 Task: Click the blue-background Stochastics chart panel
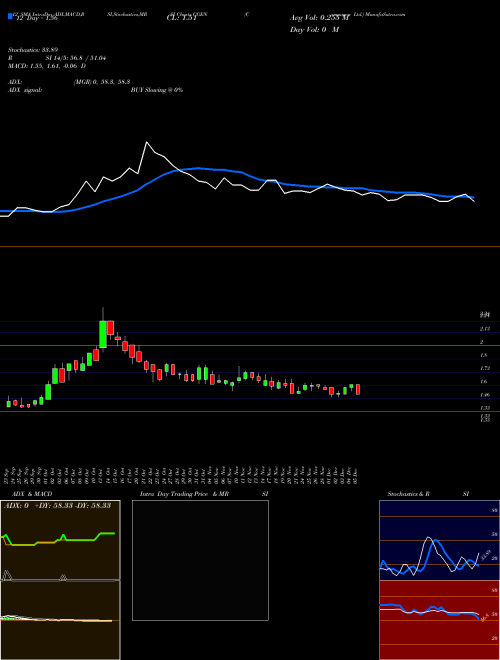pyautogui.click(x=439, y=540)
